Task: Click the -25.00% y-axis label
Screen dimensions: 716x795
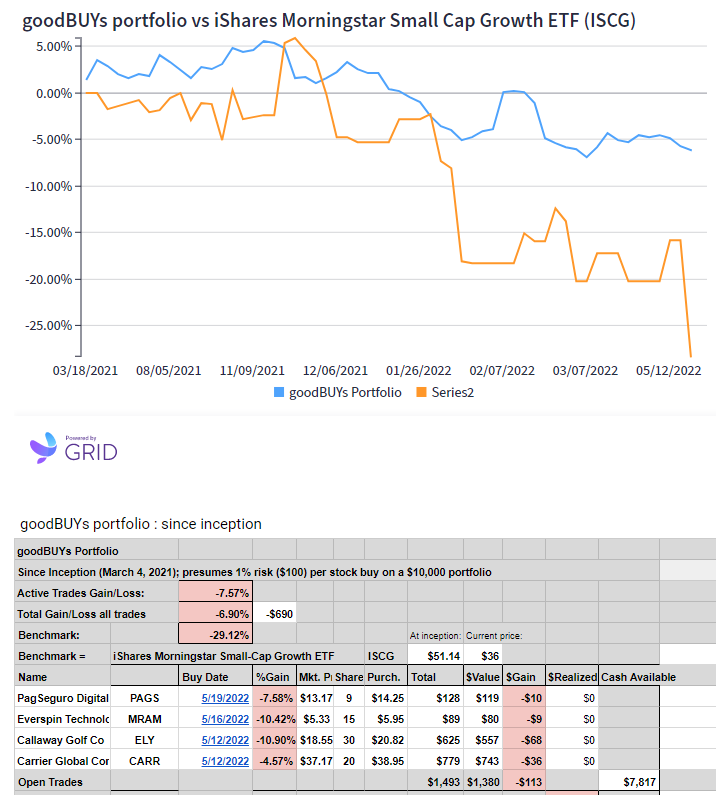Action: (49, 326)
